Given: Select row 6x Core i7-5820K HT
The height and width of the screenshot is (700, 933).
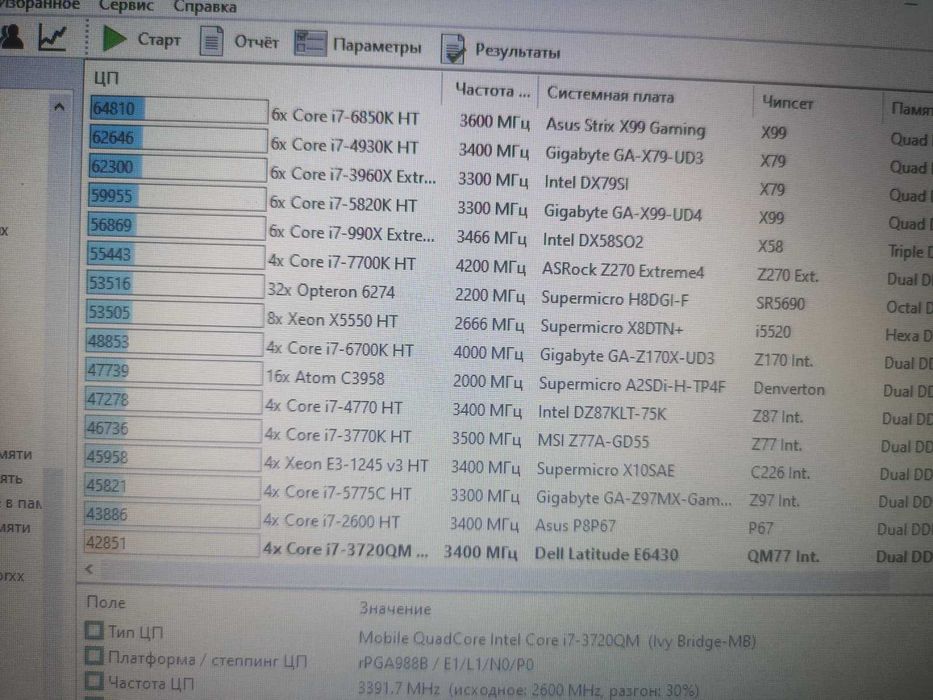Looking at the screenshot, I should 343,204.
